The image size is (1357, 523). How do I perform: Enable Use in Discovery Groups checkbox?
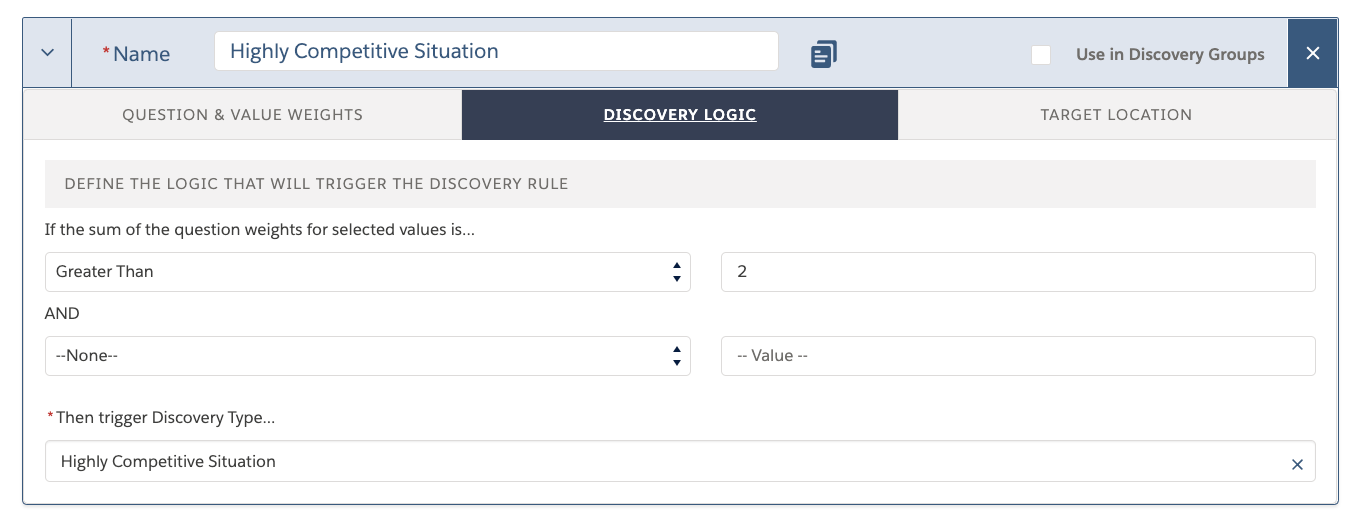pos(1041,55)
